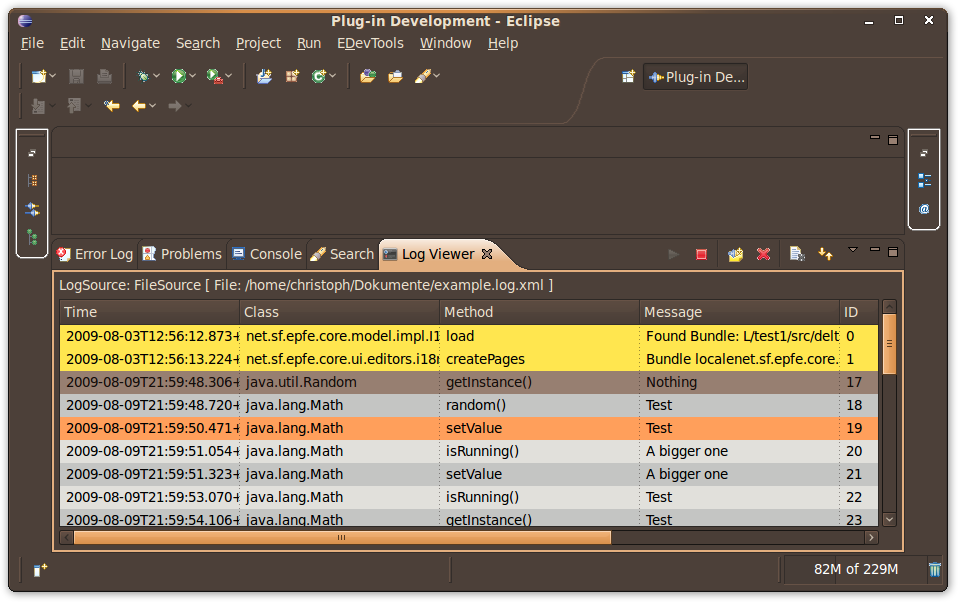
Task: Click the Time column header
Action: pyautogui.click(x=150, y=312)
